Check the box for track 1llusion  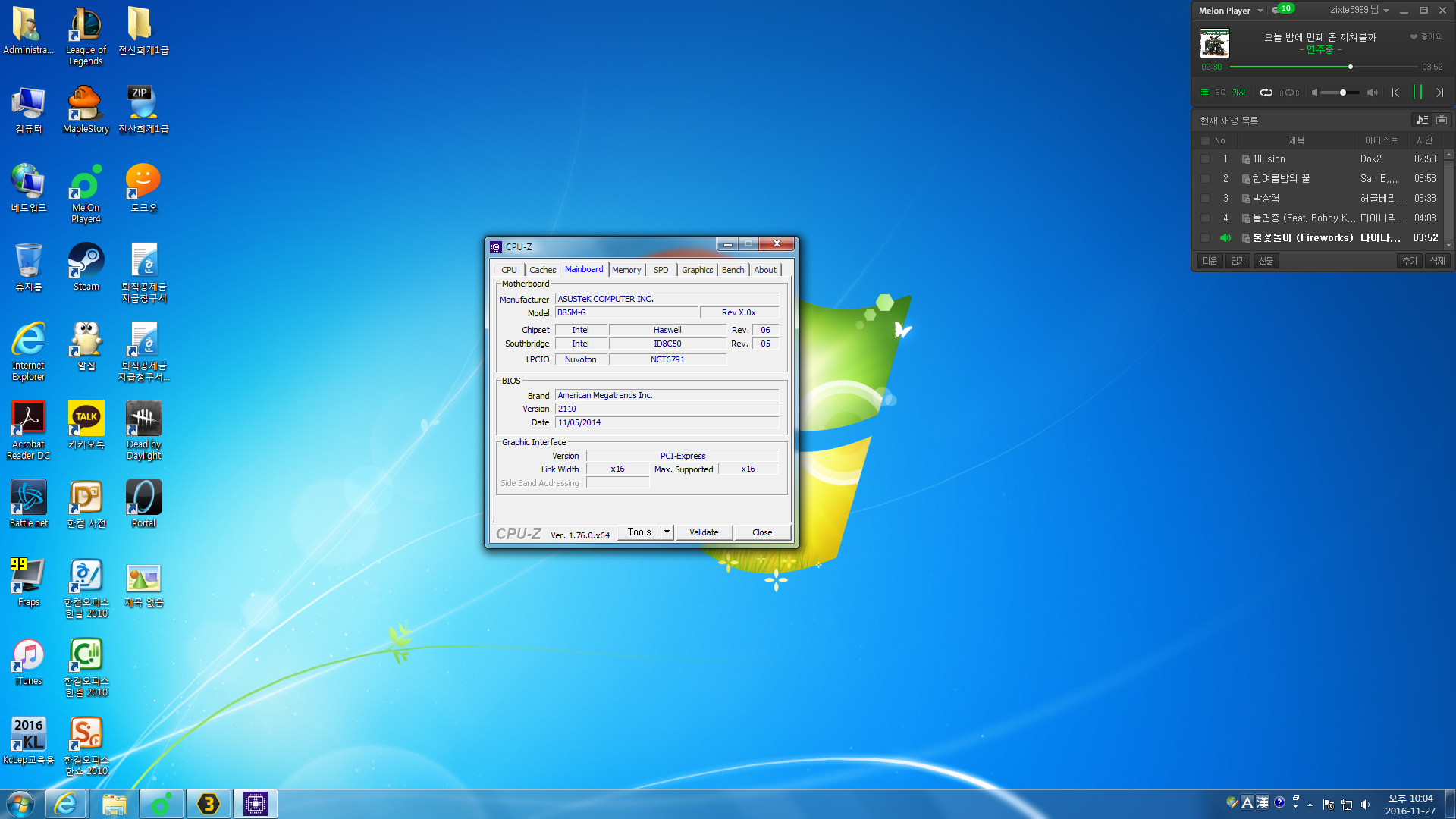tap(1205, 159)
